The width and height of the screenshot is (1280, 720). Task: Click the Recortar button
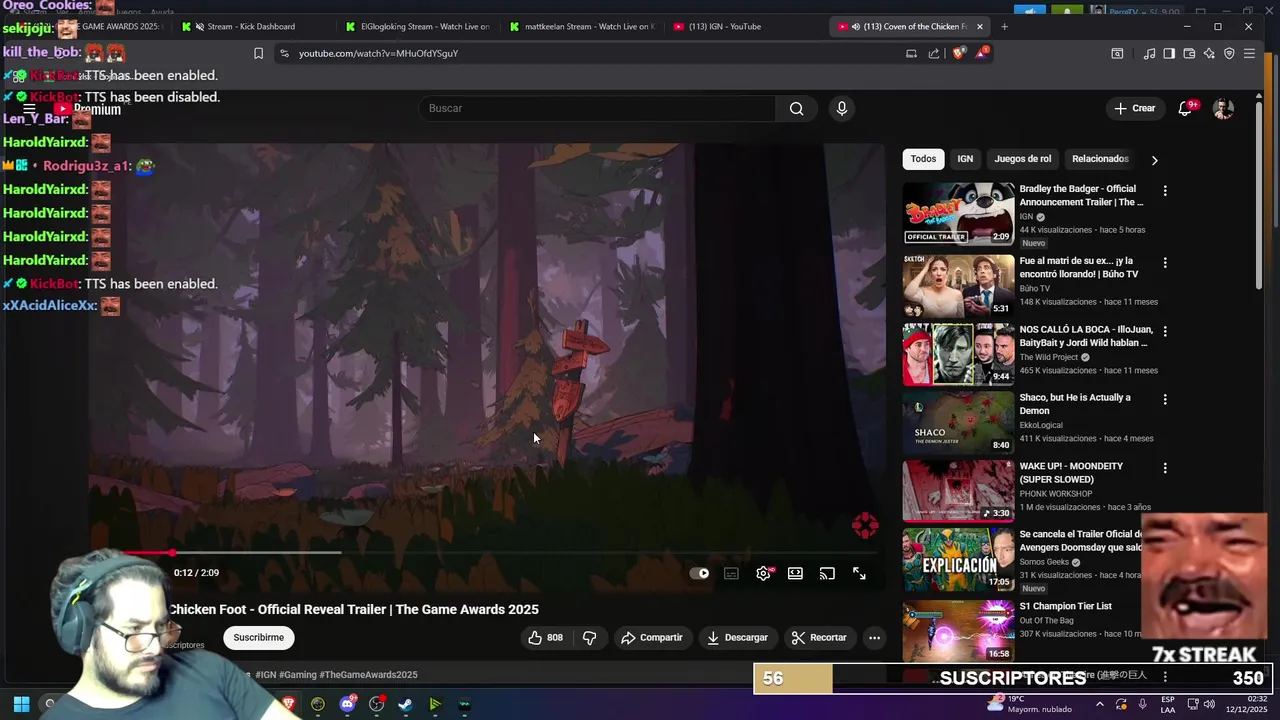(818, 637)
